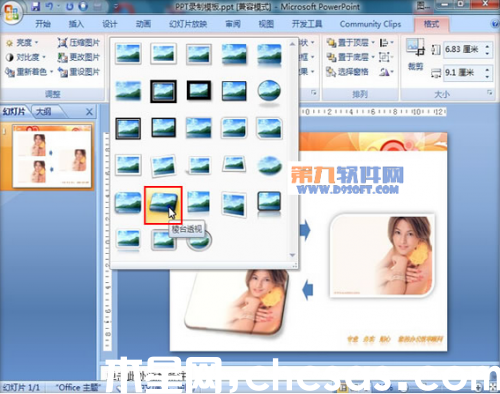Open the Community Clips tab

pyautogui.click(x=370, y=24)
